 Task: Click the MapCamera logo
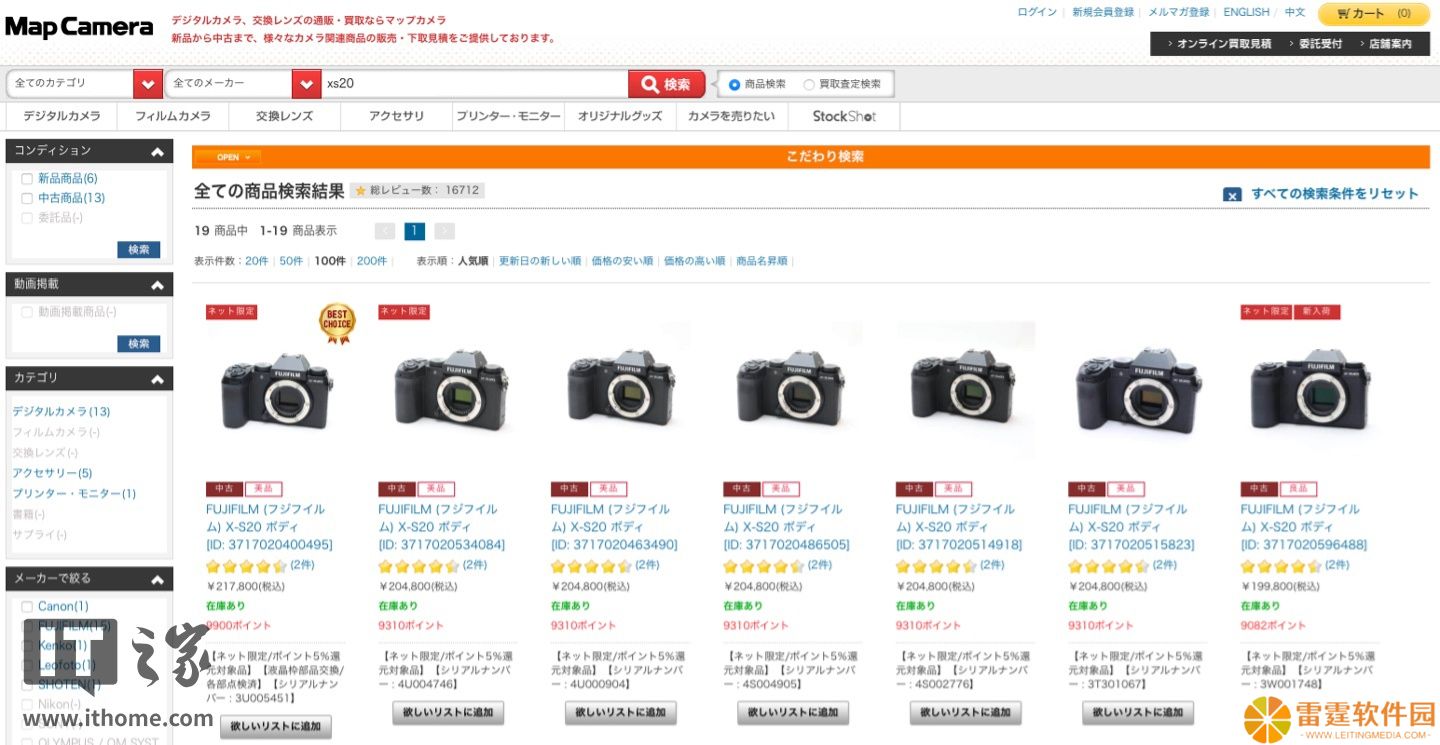click(x=80, y=27)
